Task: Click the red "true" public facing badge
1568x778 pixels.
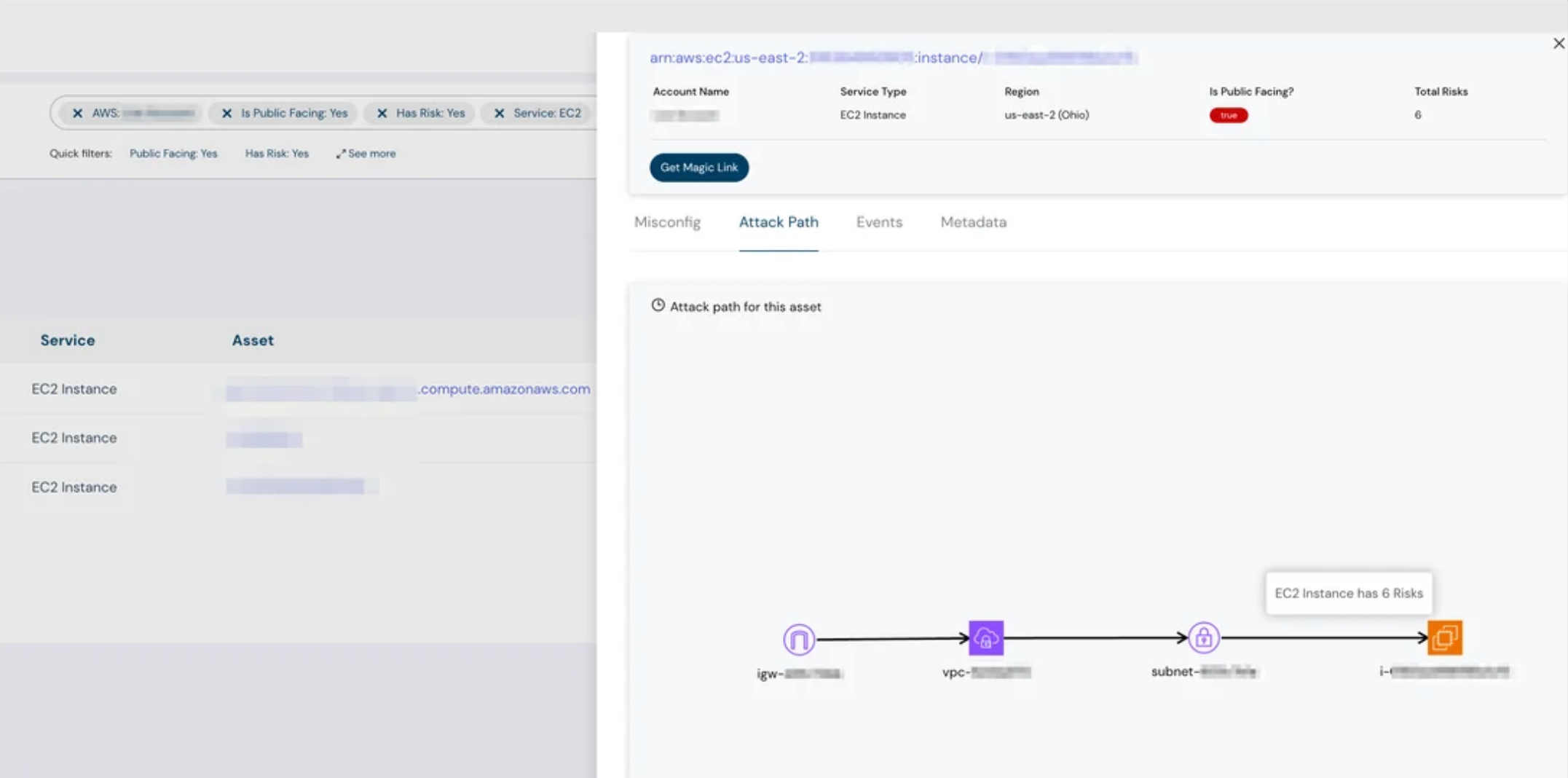Action: [1228, 114]
